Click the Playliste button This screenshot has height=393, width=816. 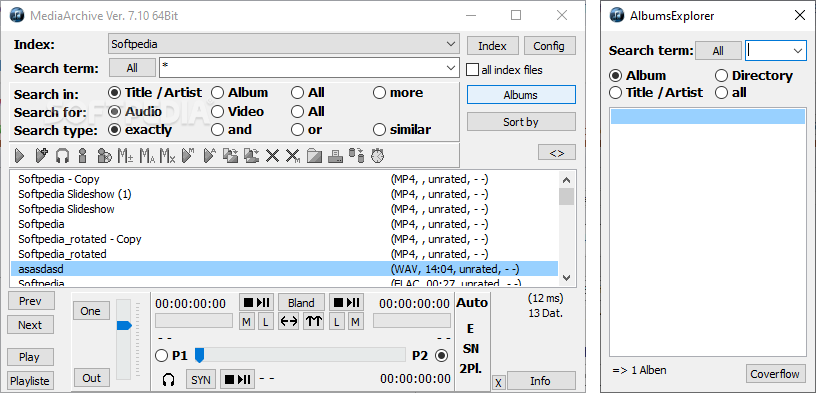click(x=30, y=381)
